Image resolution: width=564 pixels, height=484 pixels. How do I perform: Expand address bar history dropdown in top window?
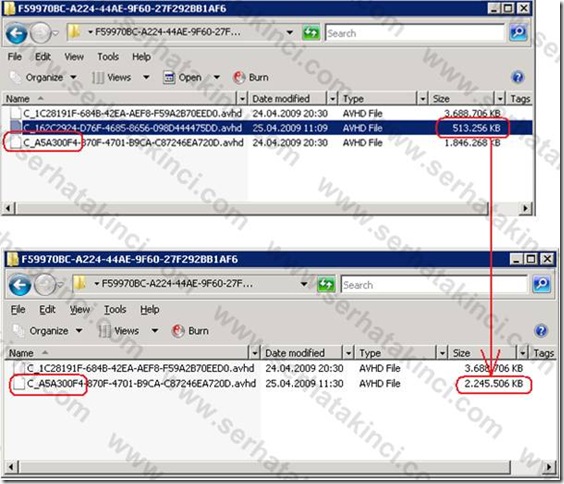click(x=290, y=33)
